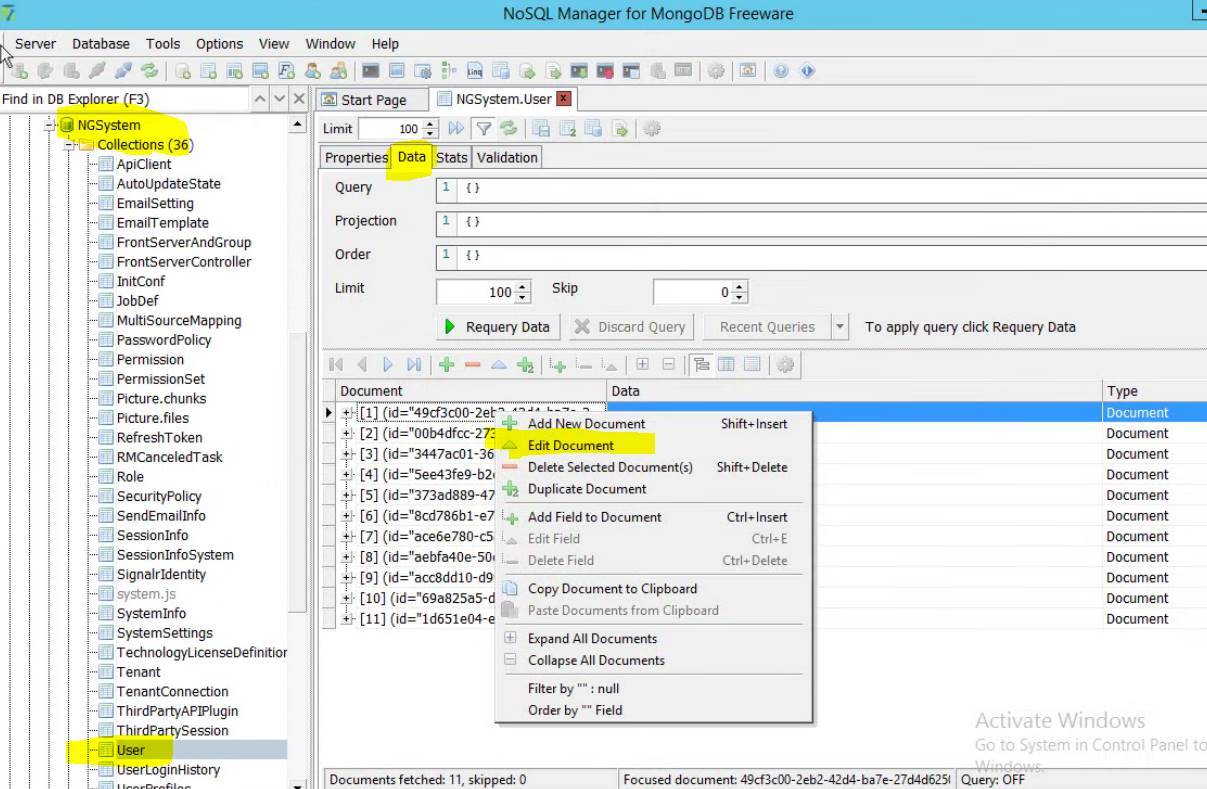This screenshot has width=1207, height=789.
Task: Collapse the NGSystem database node
Action: (x=48, y=125)
